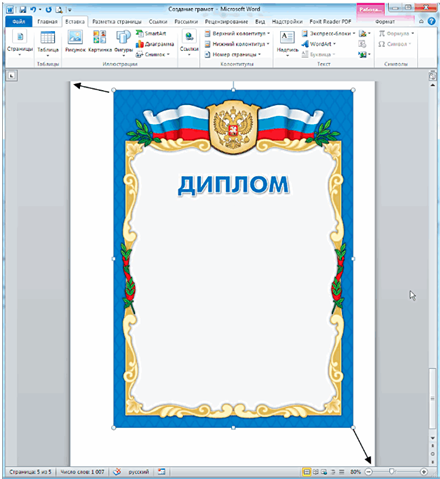The height and width of the screenshot is (479, 440).
Task: Expand the Фигуры (Shapes) dropdown
Action: [123, 43]
